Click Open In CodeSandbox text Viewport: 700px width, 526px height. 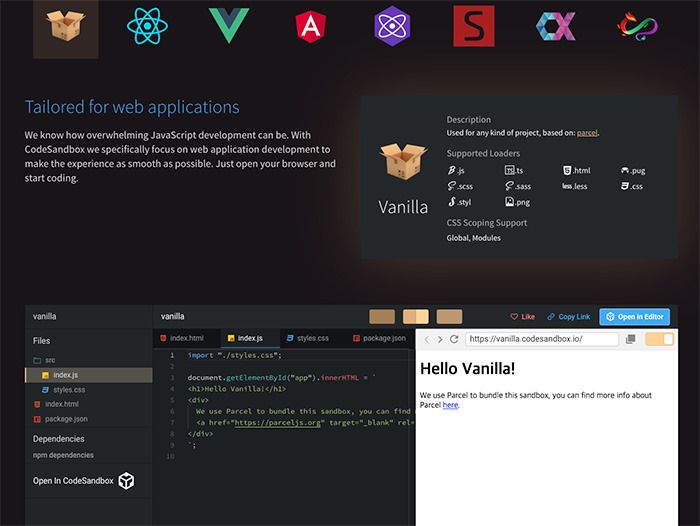click(73, 481)
